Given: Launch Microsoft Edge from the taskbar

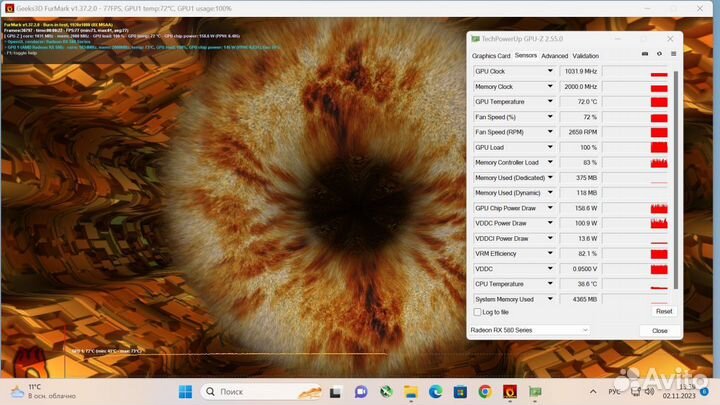Looking at the screenshot, I should point(435,391).
